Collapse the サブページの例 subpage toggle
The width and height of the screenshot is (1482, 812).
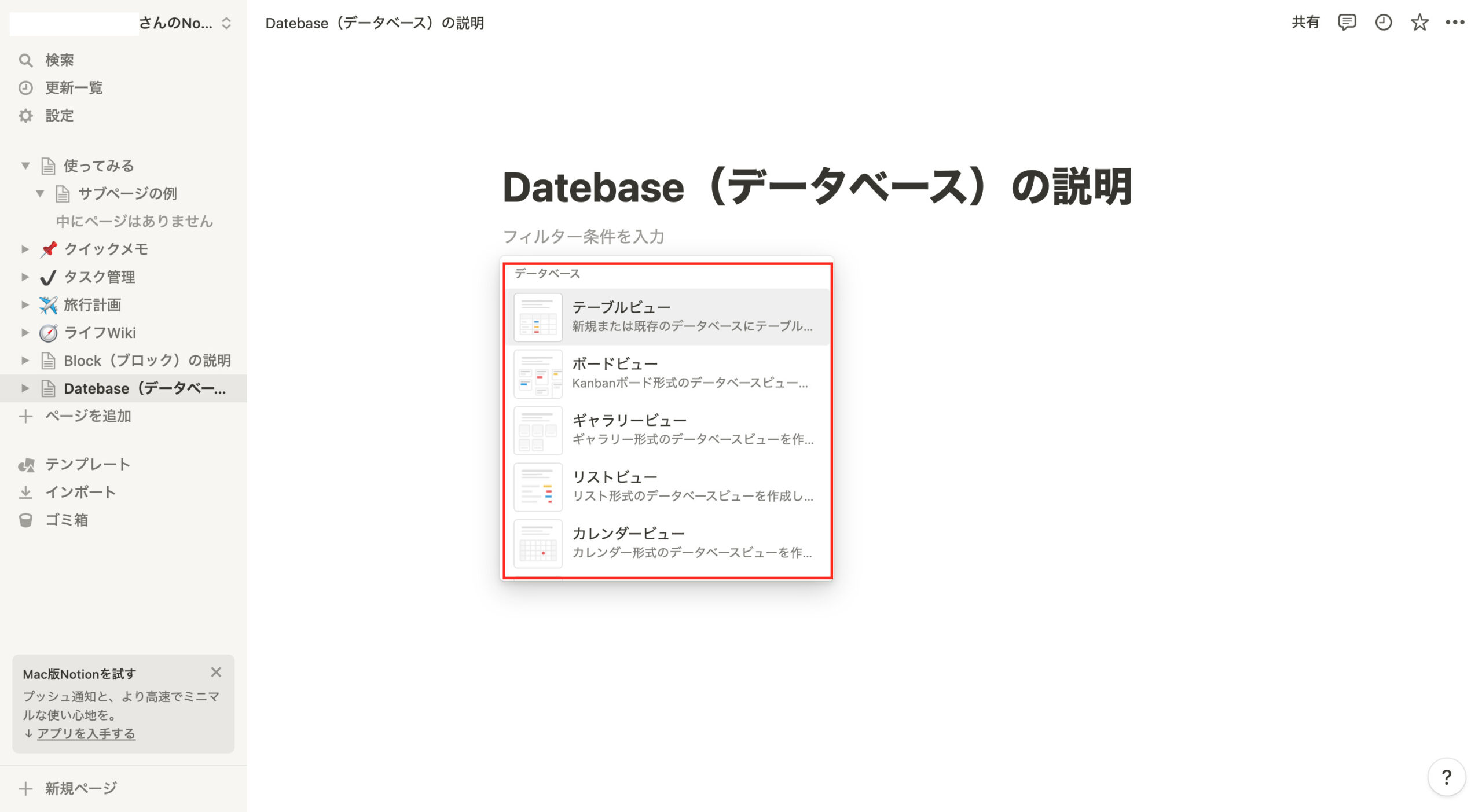(x=40, y=194)
